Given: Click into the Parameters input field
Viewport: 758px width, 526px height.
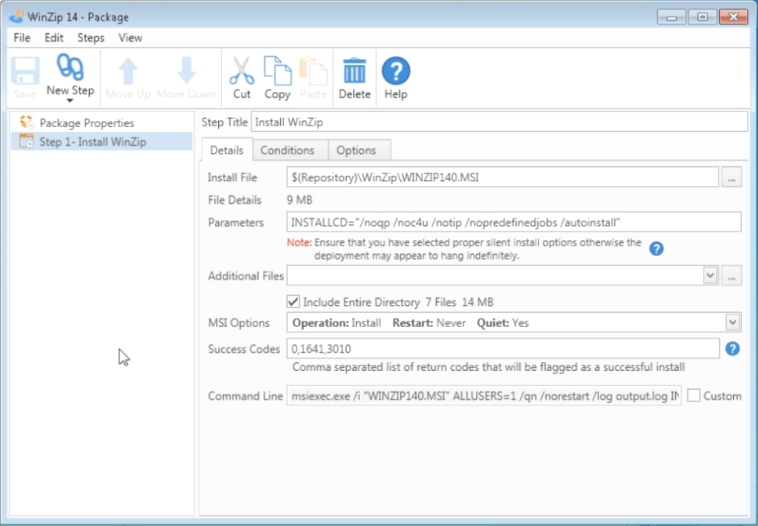Looking at the screenshot, I should click(x=513, y=222).
